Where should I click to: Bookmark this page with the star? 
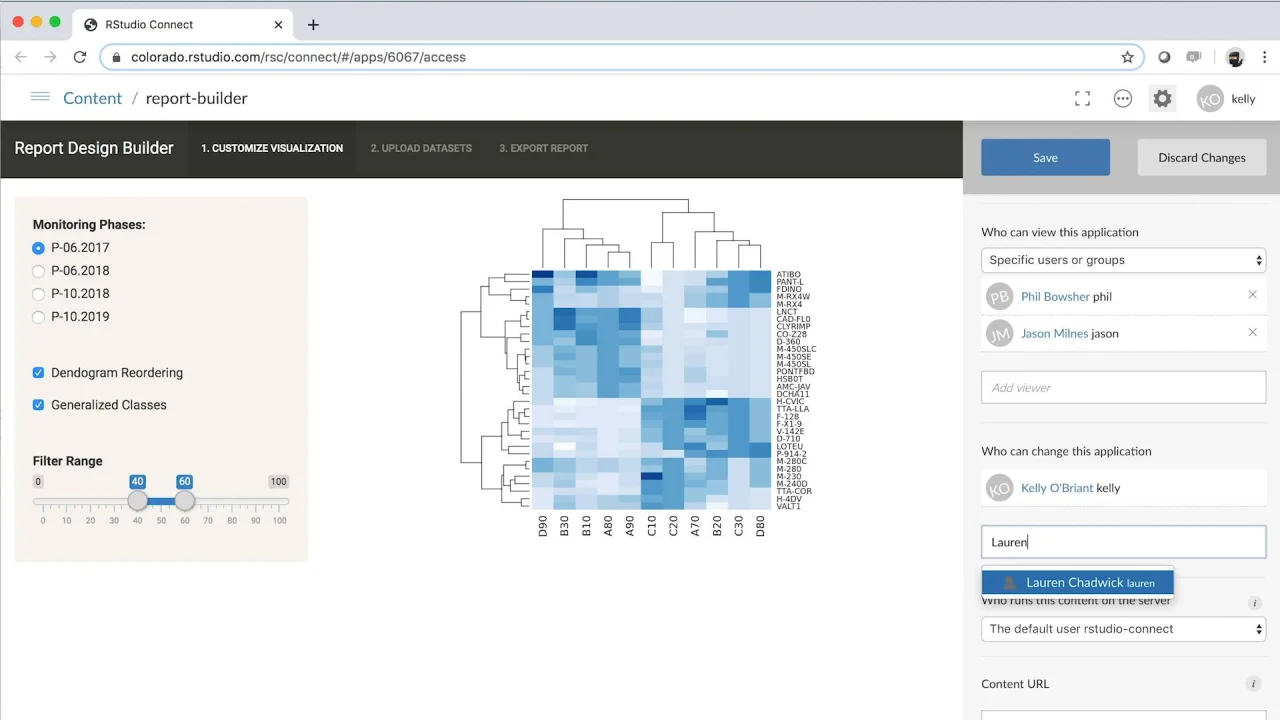[1127, 57]
